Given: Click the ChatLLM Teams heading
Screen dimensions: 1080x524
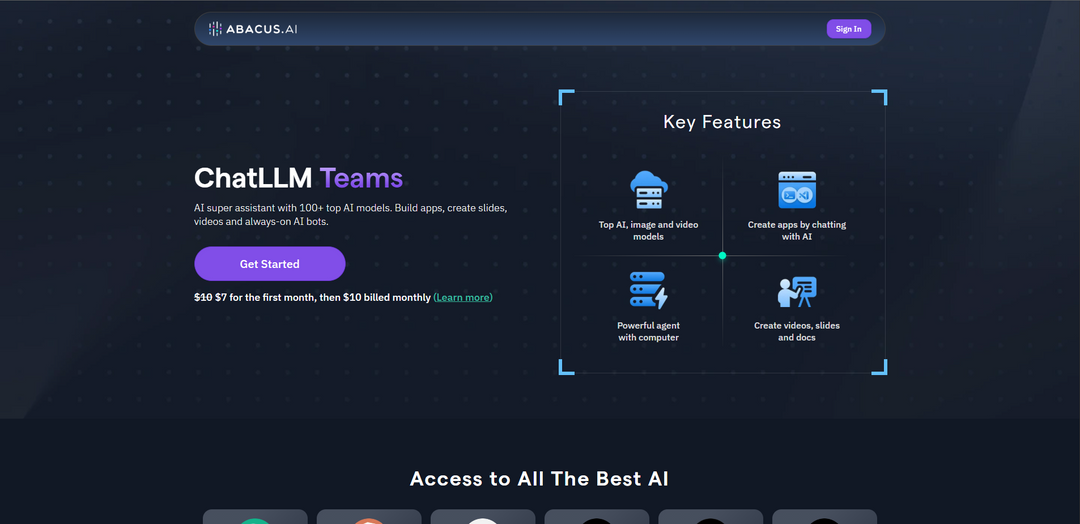Looking at the screenshot, I should (298, 178).
